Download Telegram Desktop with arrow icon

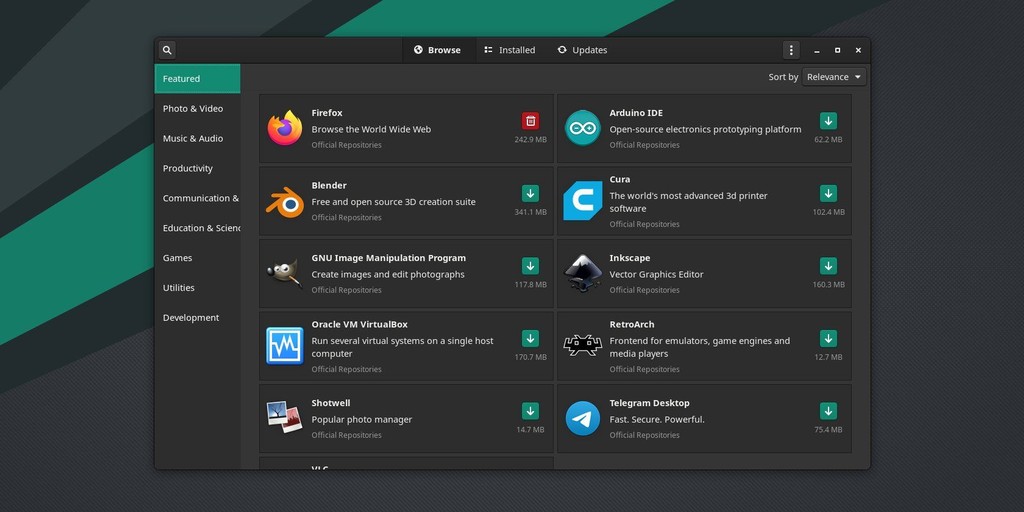point(828,411)
